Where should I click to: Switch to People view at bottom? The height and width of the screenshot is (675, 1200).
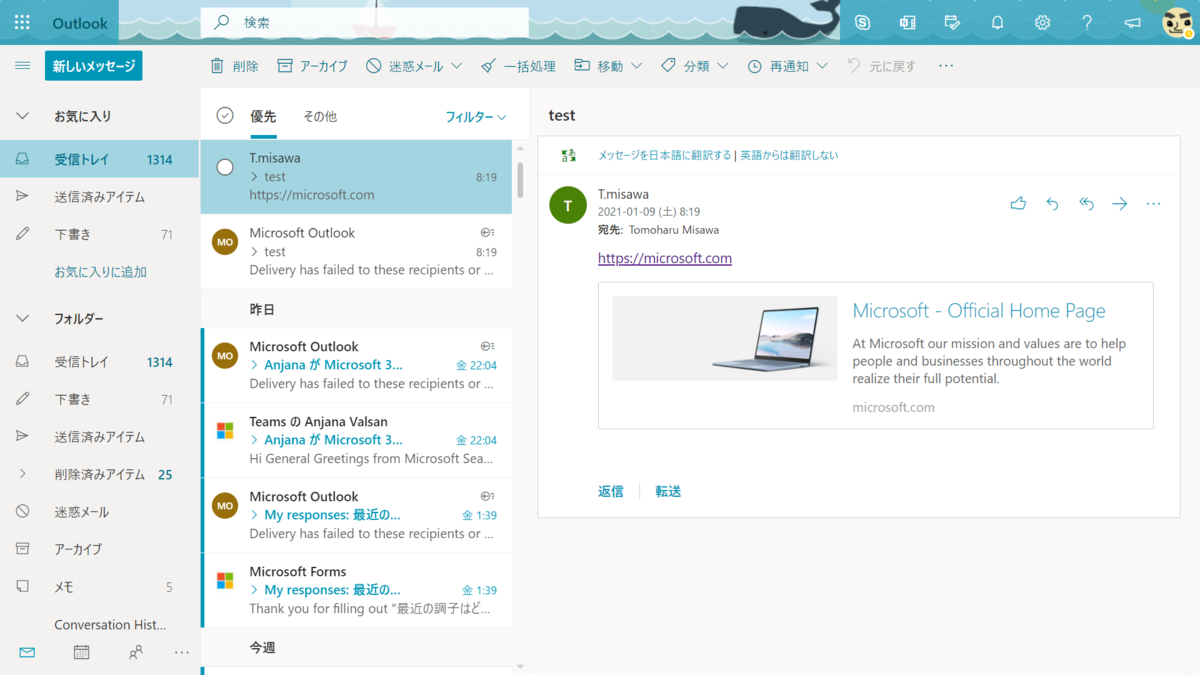(x=136, y=652)
